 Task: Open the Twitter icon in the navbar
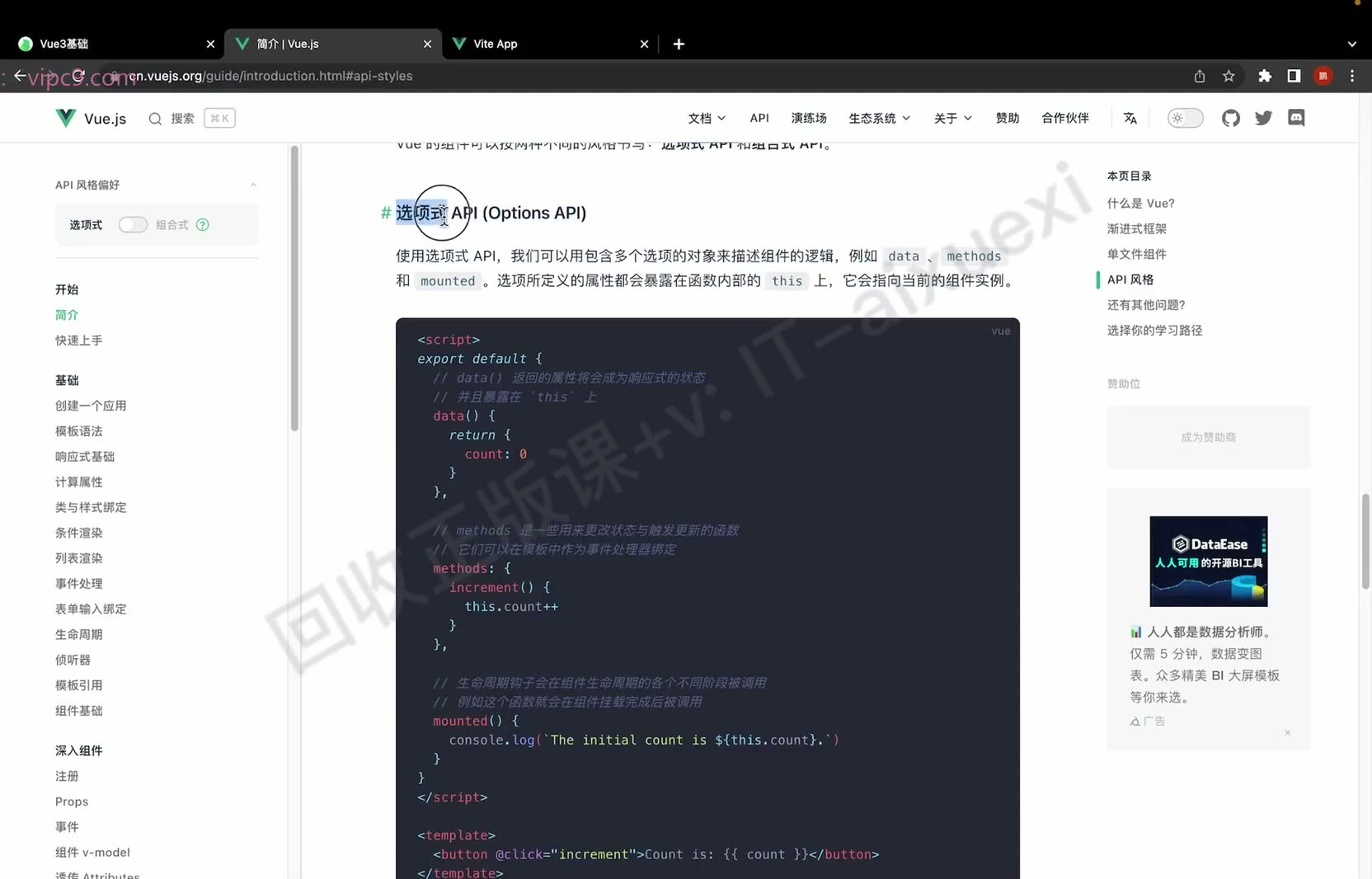tap(1263, 118)
